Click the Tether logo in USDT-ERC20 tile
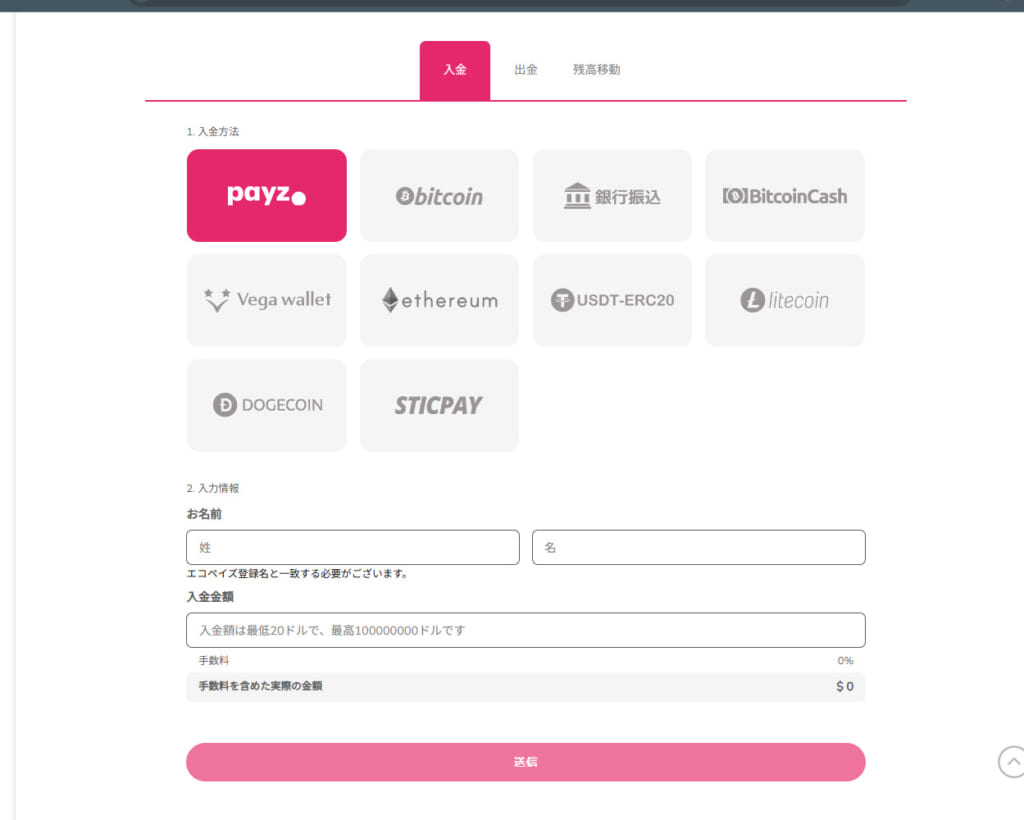Viewport: 1024px width, 820px height. tap(562, 300)
